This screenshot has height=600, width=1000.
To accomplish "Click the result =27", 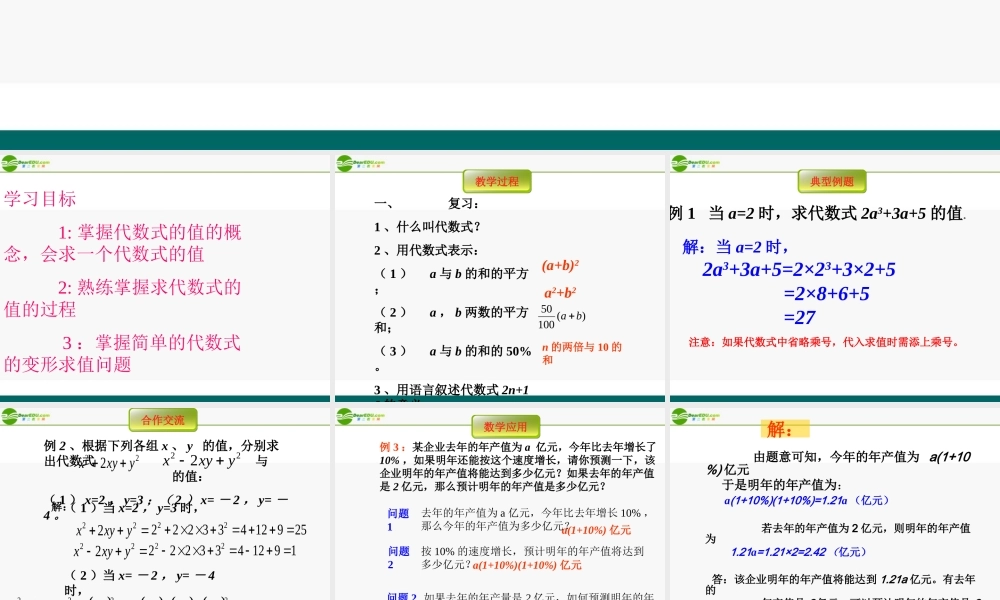I will [800, 318].
